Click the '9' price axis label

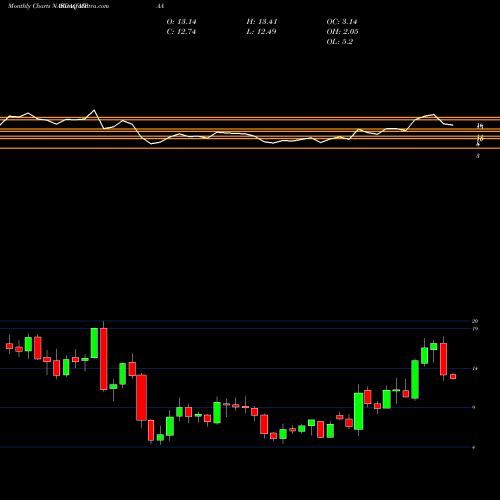click(x=474, y=407)
